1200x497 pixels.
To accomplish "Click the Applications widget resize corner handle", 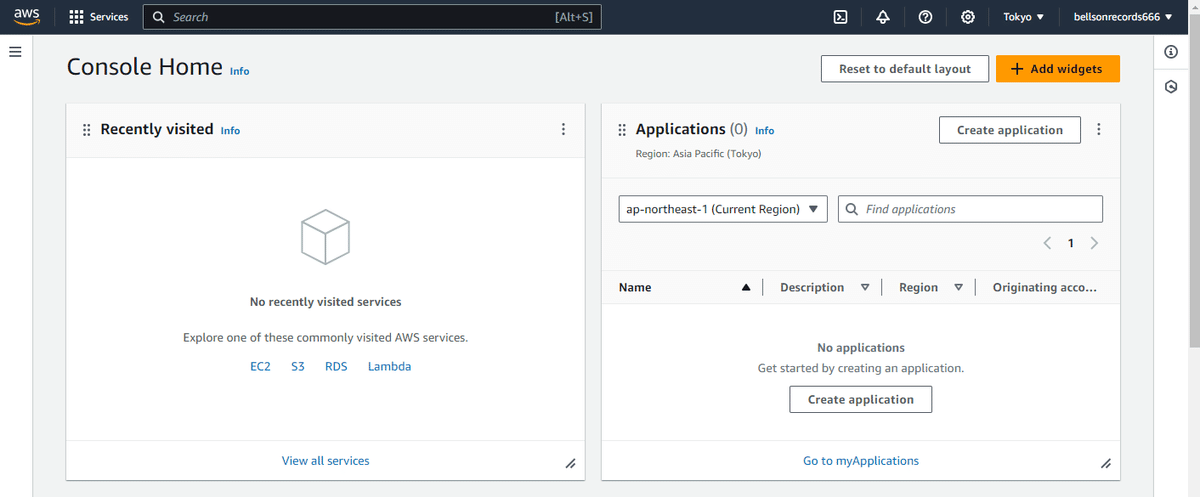I will point(1106,464).
